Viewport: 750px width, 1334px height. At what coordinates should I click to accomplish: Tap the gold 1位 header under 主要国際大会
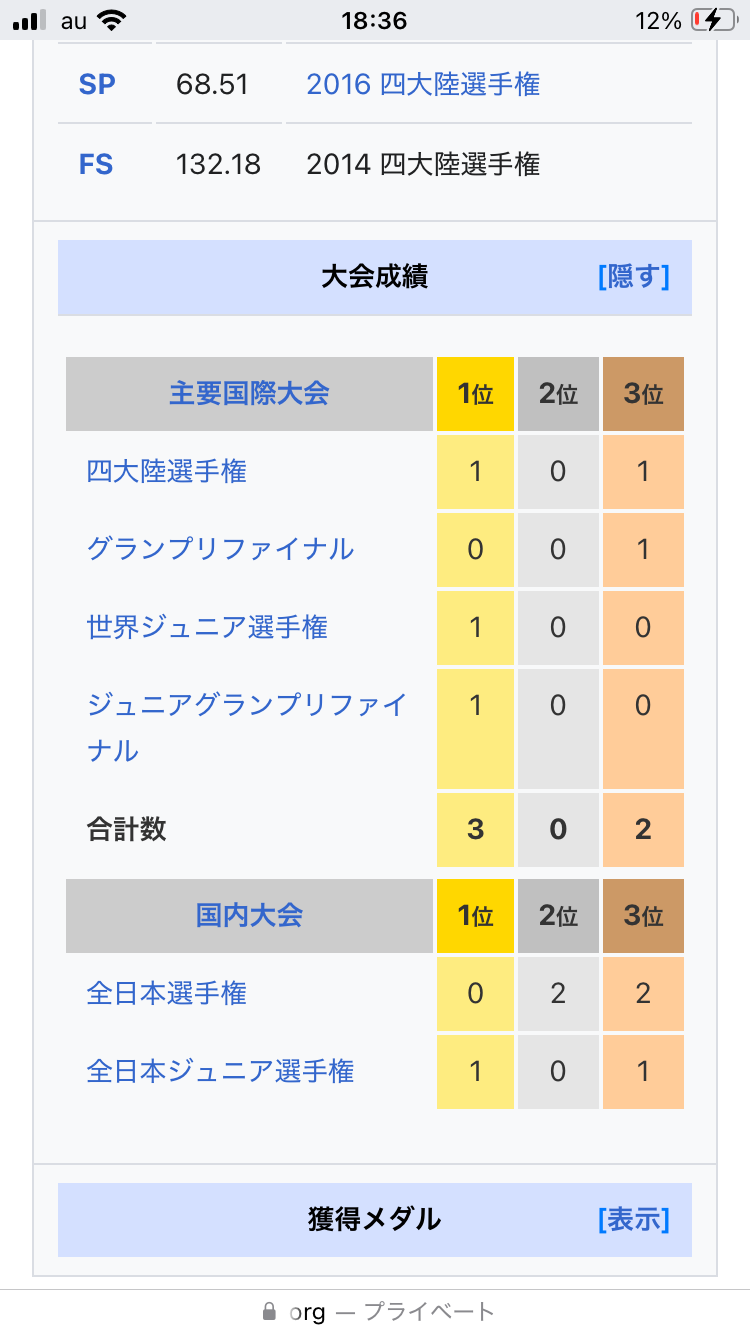pyautogui.click(x=475, y=394)
